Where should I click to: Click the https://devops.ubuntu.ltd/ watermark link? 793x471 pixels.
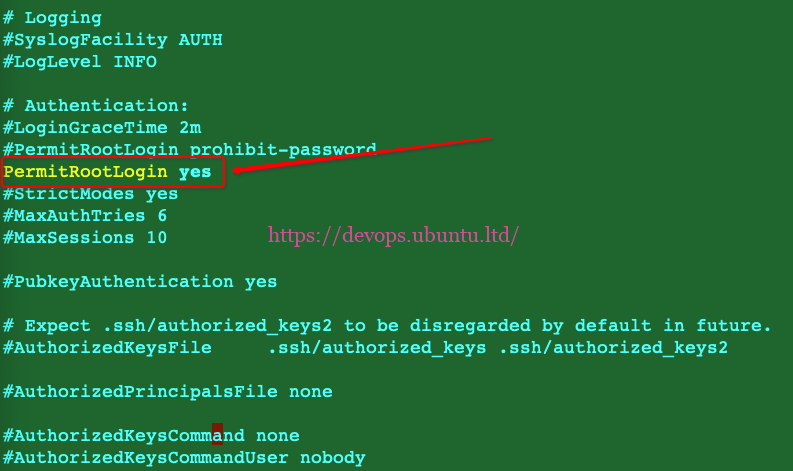tap(394, 236)
